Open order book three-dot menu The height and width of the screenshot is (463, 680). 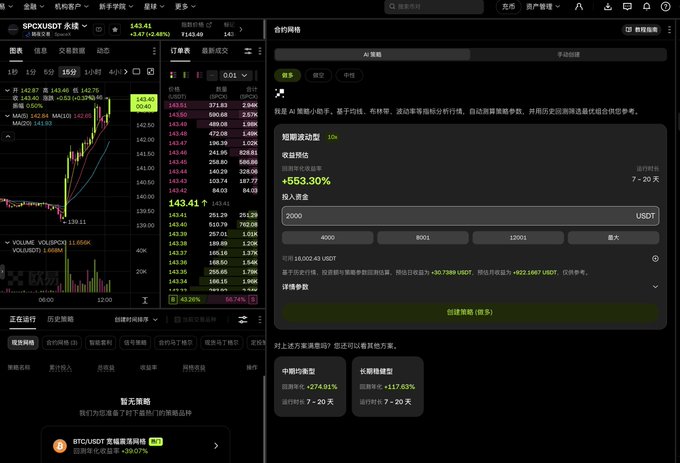(260, 51)
